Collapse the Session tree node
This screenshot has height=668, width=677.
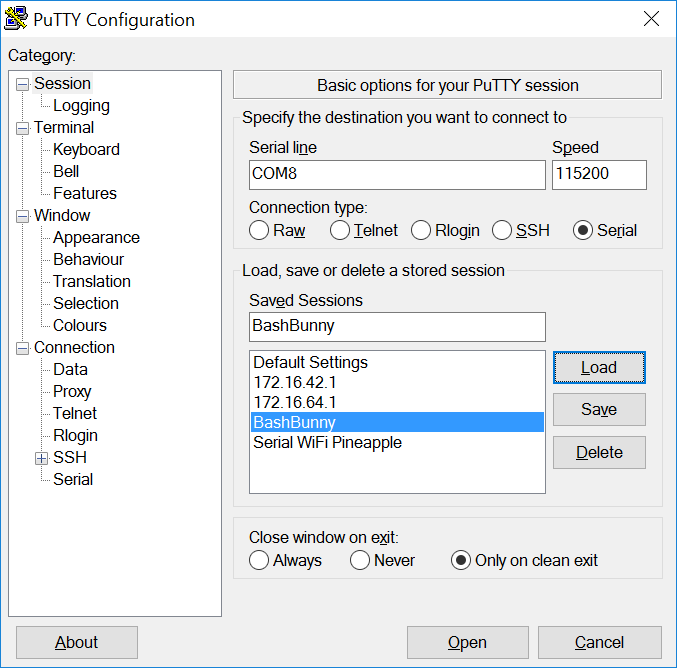[x=22, y=84]
